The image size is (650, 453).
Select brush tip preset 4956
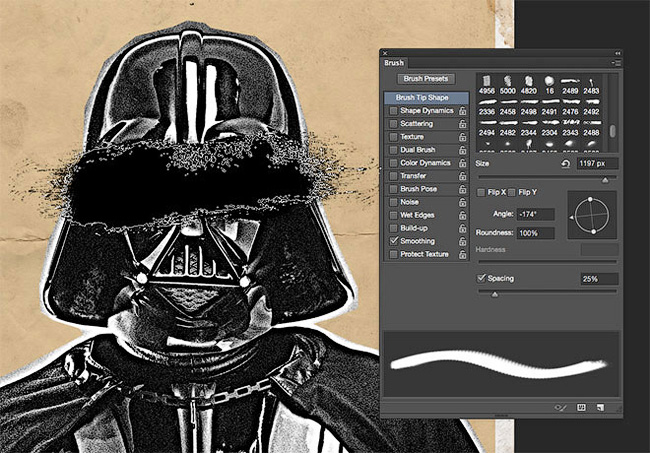[x=487, y=85]
